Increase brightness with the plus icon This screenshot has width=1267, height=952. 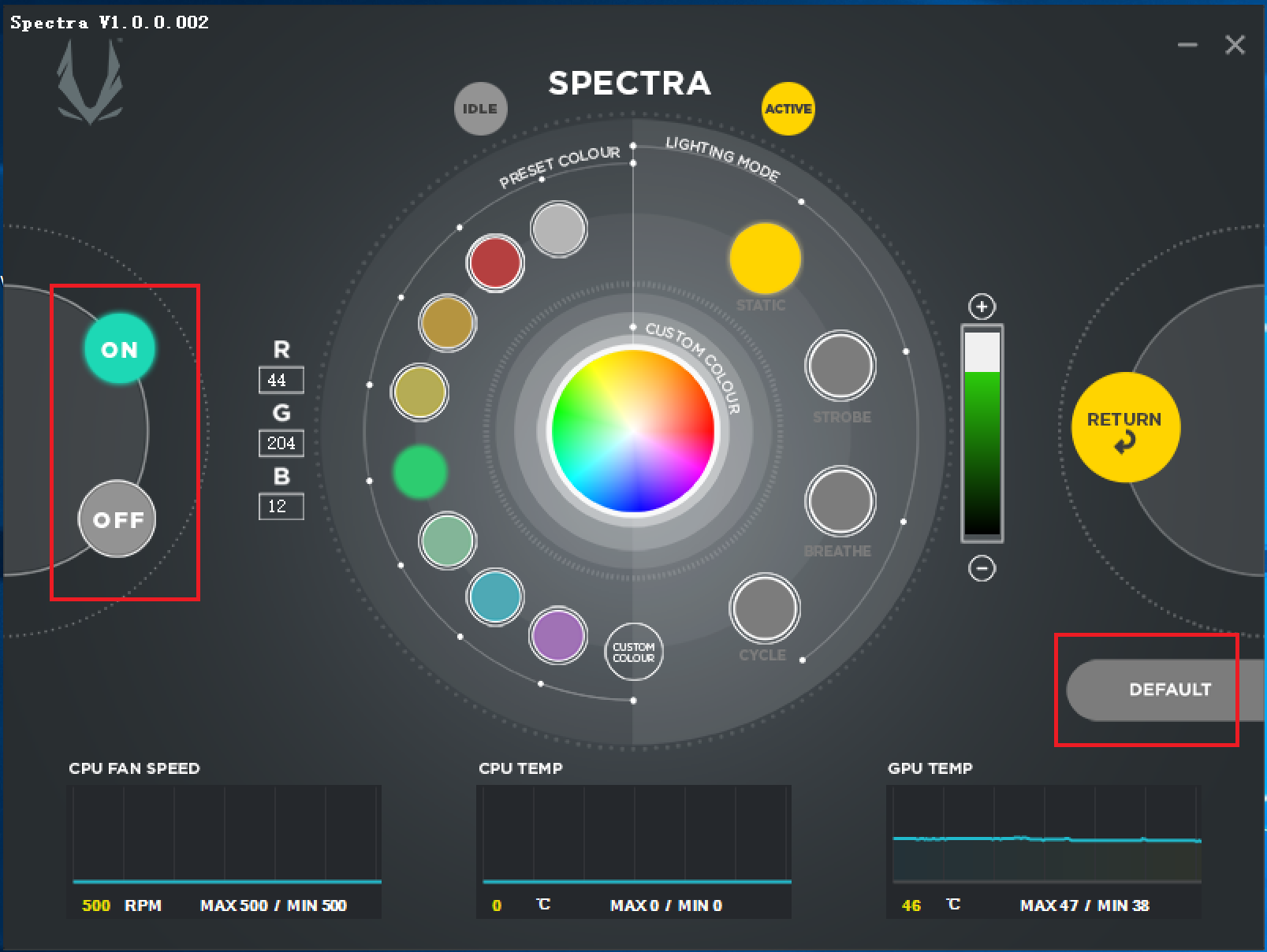[982, 307]
